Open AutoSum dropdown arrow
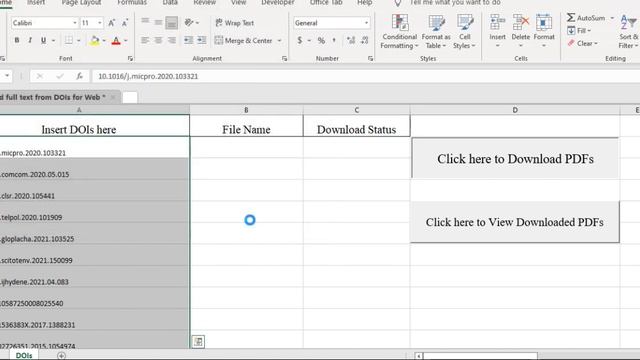640x360 pixels. click(x=612, y=18)
